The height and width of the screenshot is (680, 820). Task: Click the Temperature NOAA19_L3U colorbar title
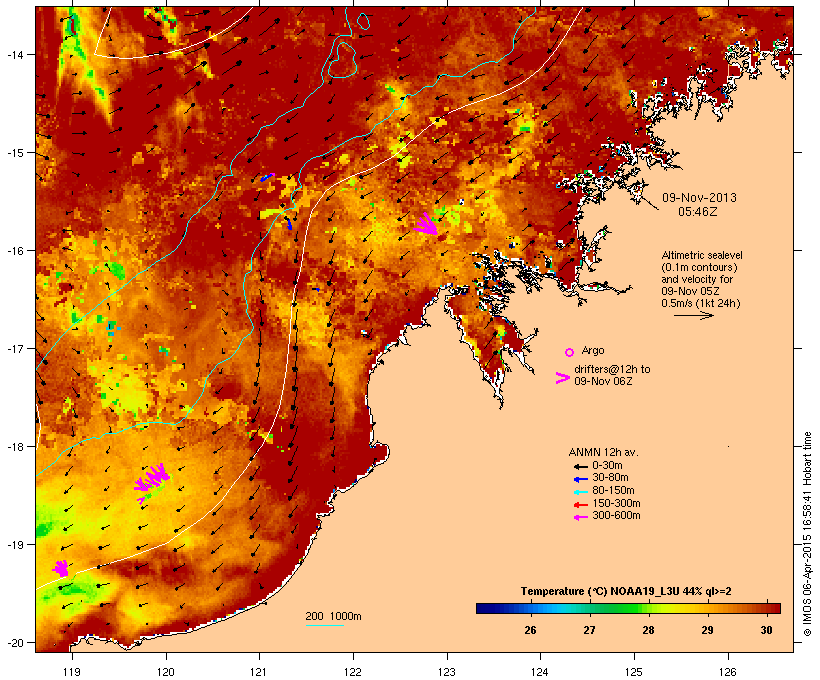pyautogui.click(x=626, y=591)
